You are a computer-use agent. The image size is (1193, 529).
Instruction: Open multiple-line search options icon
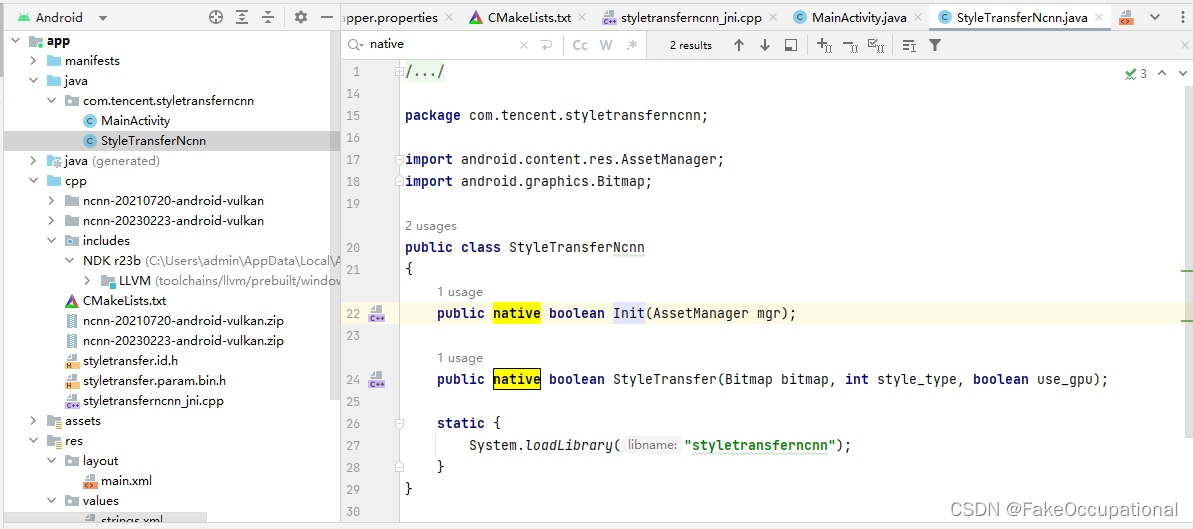pyautogui.click(x=908, y=46)
